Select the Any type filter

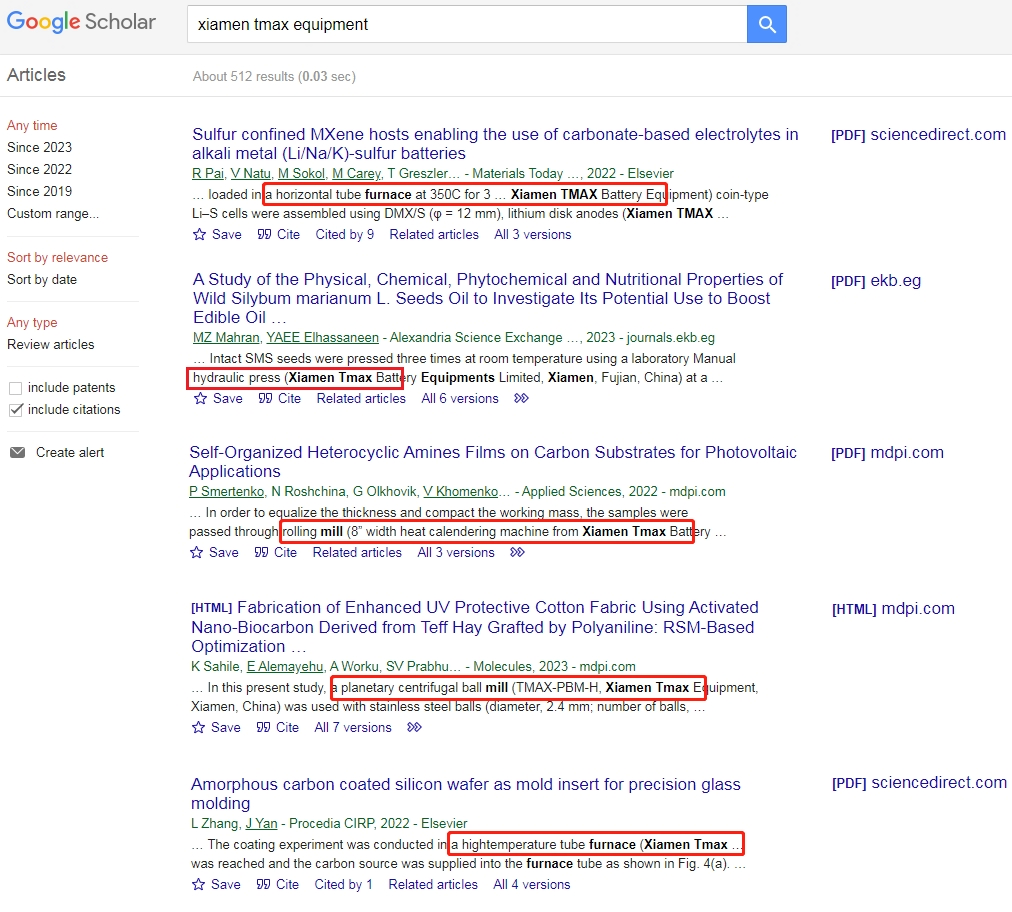32,323
